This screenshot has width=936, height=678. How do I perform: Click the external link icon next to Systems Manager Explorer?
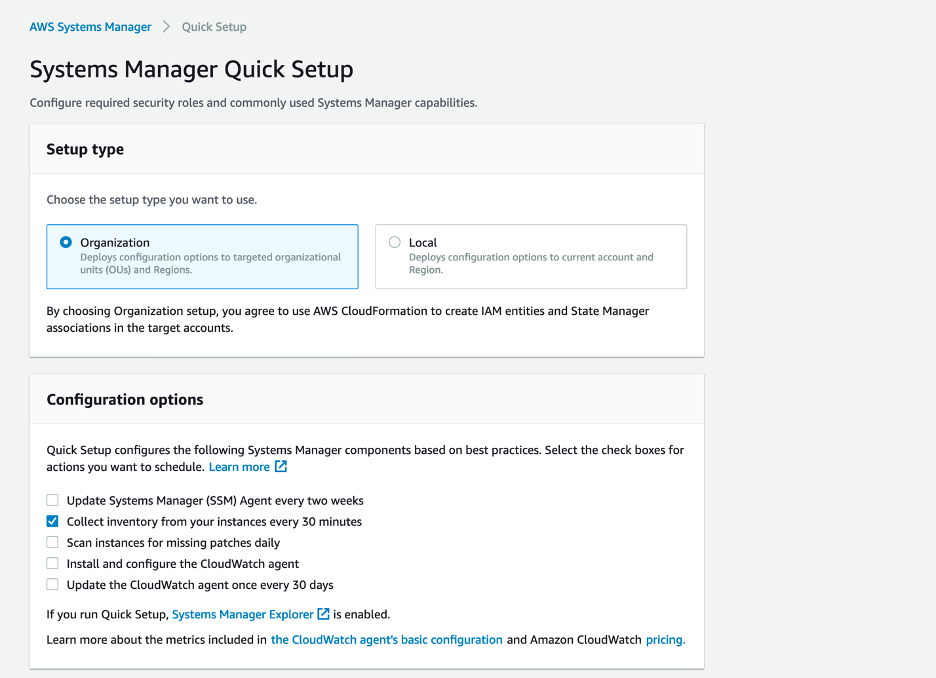click(322, 614)
